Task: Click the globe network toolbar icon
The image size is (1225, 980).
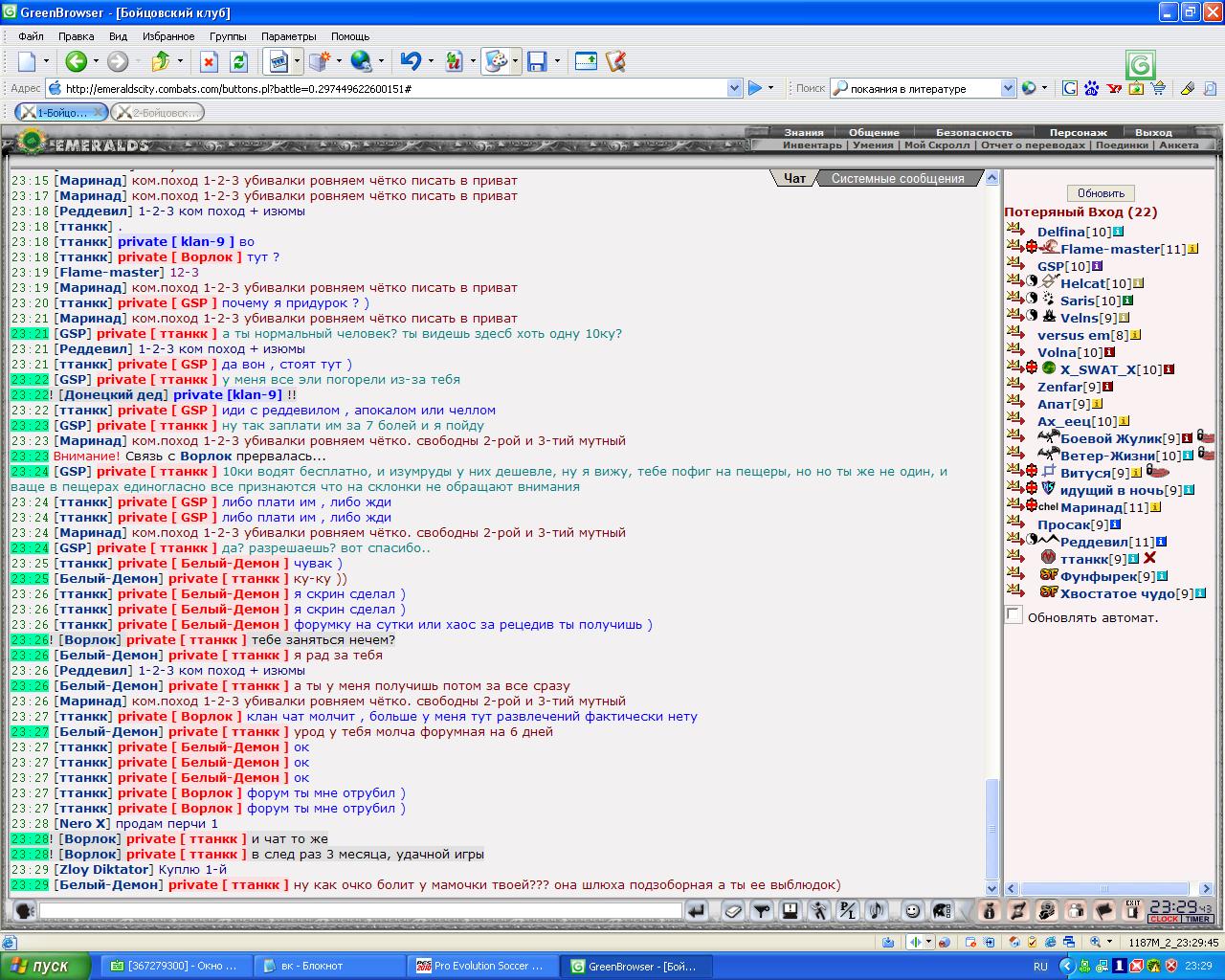Action: [361, 61]
